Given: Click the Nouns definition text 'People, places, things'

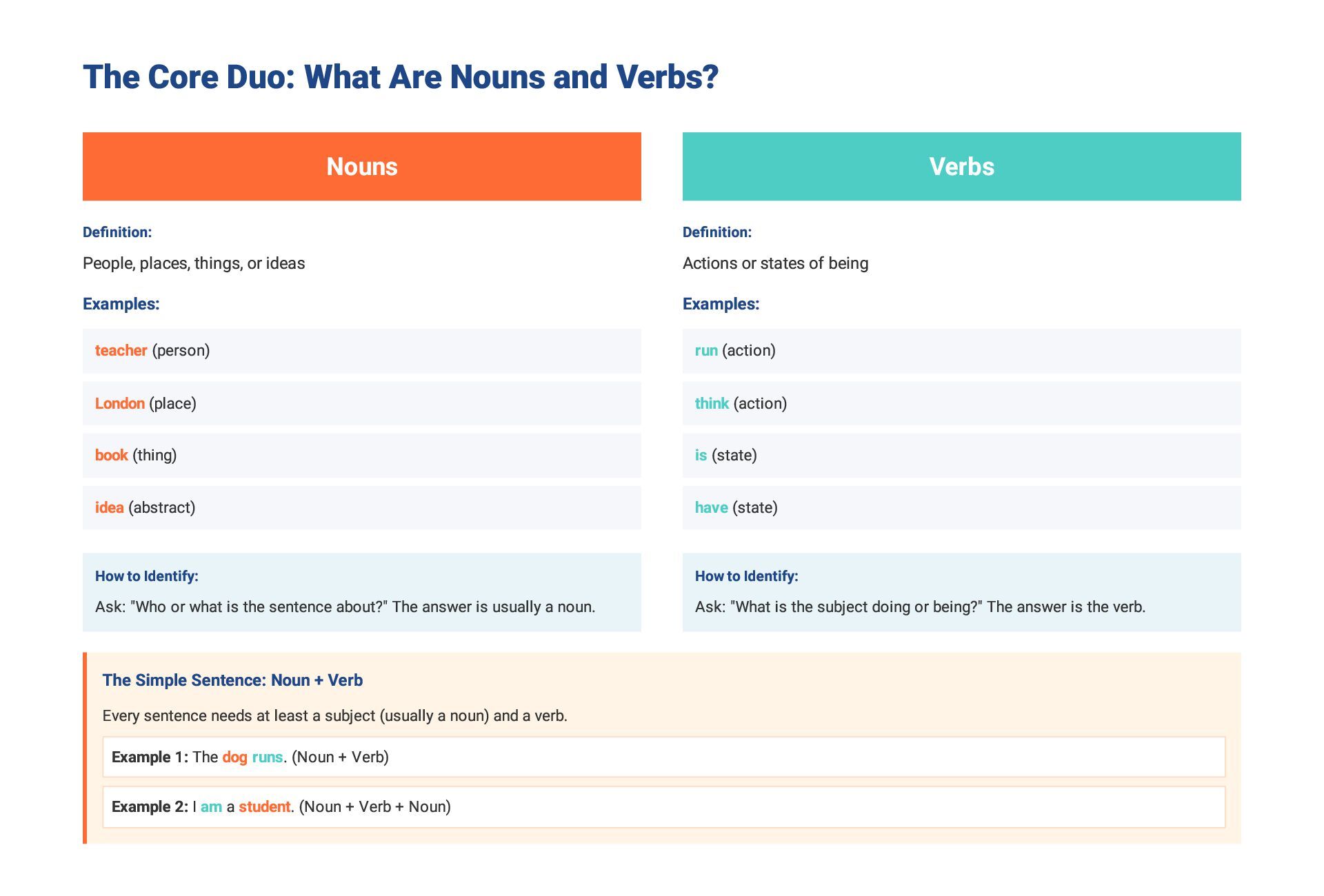Looking at the screenshot, I should coord(194,263).
